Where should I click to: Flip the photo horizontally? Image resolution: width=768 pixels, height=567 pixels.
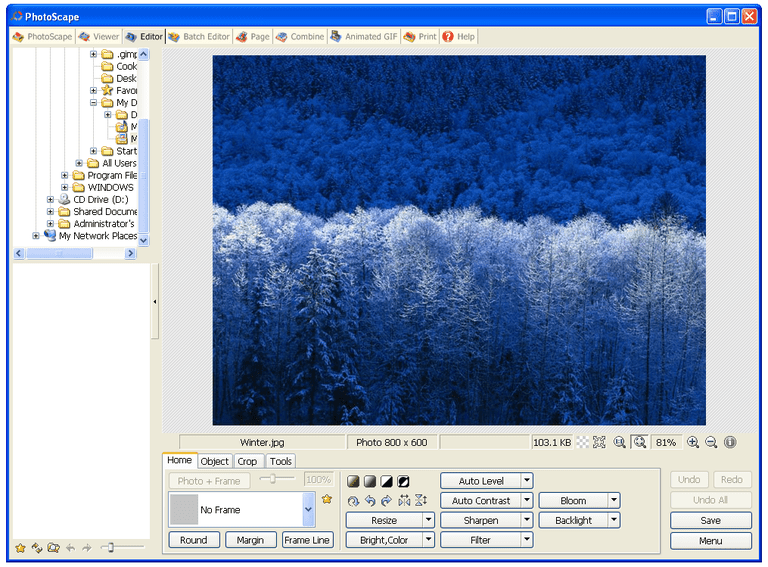404,500
